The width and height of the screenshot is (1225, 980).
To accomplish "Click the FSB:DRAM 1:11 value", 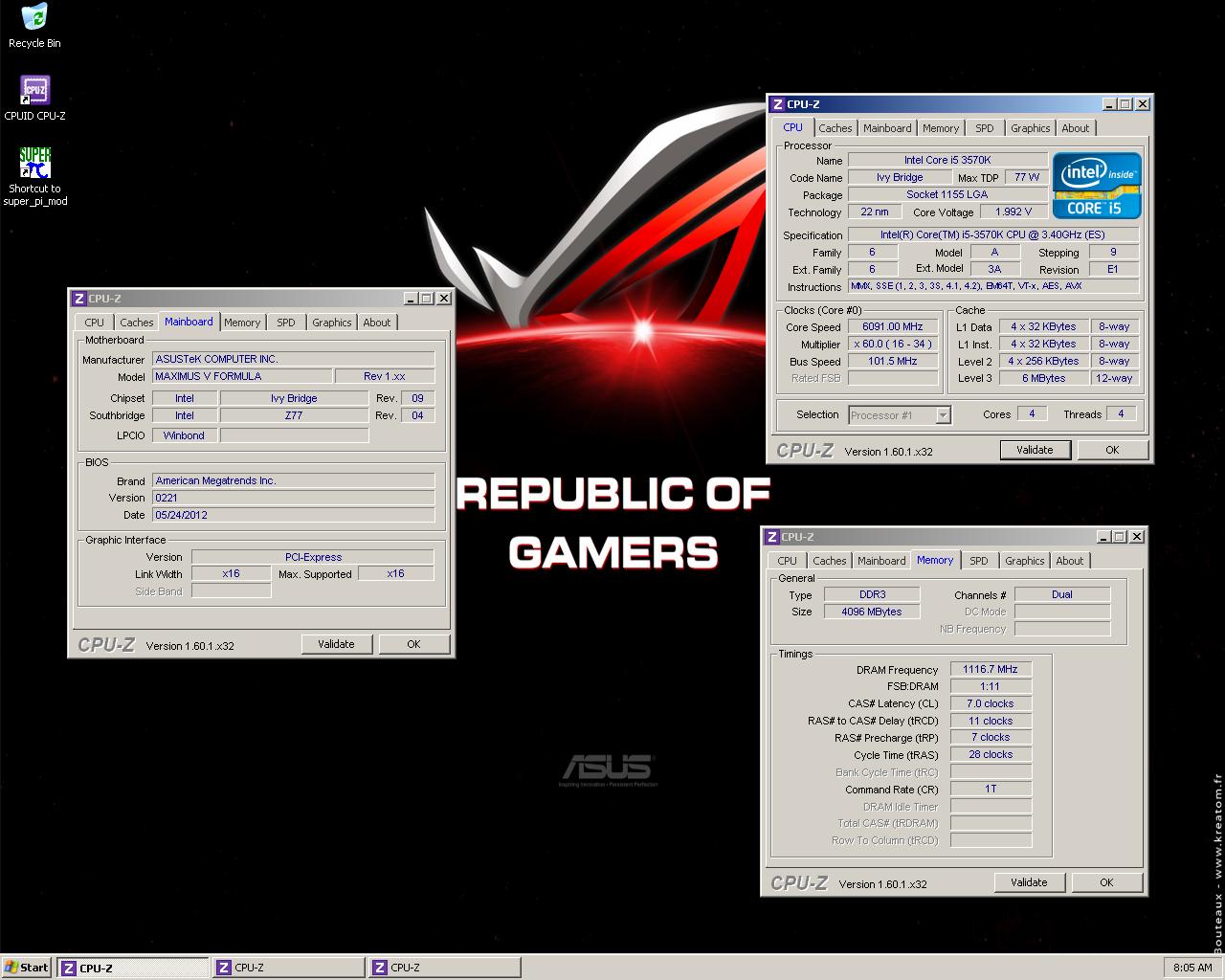I will click(x=991, y=686).
